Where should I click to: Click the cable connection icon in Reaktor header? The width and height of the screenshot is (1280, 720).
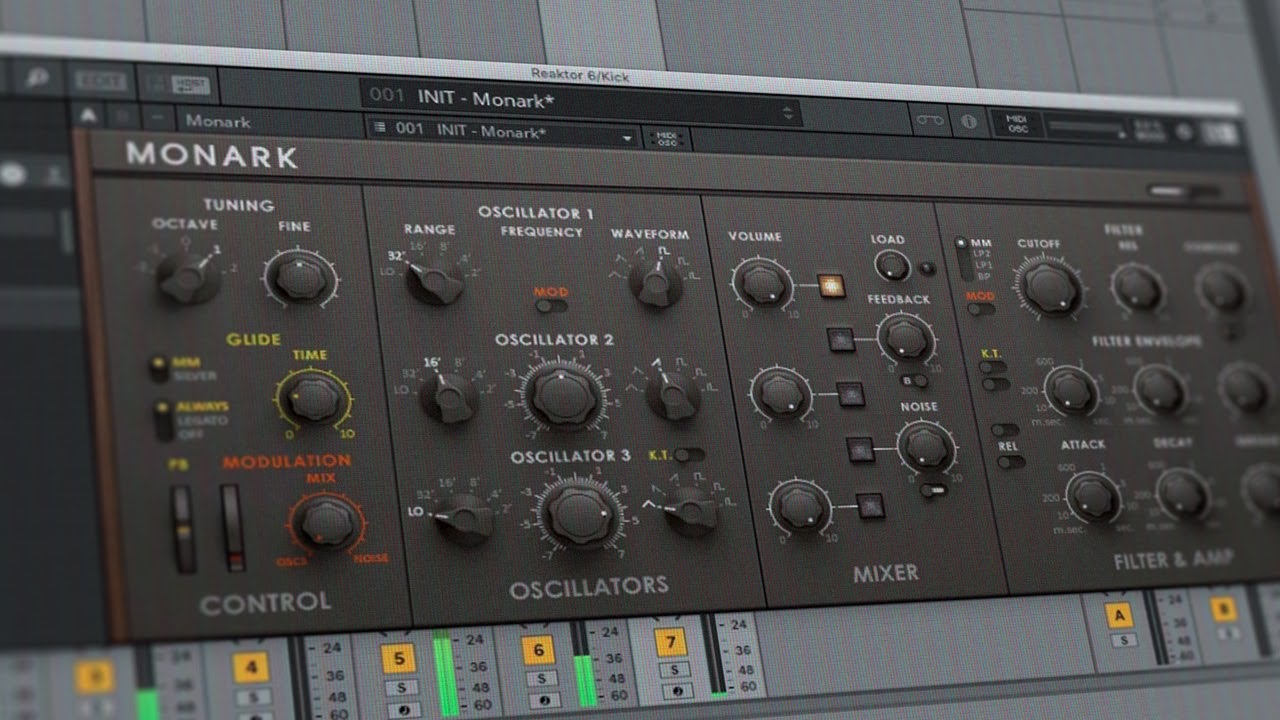point(930,120)
